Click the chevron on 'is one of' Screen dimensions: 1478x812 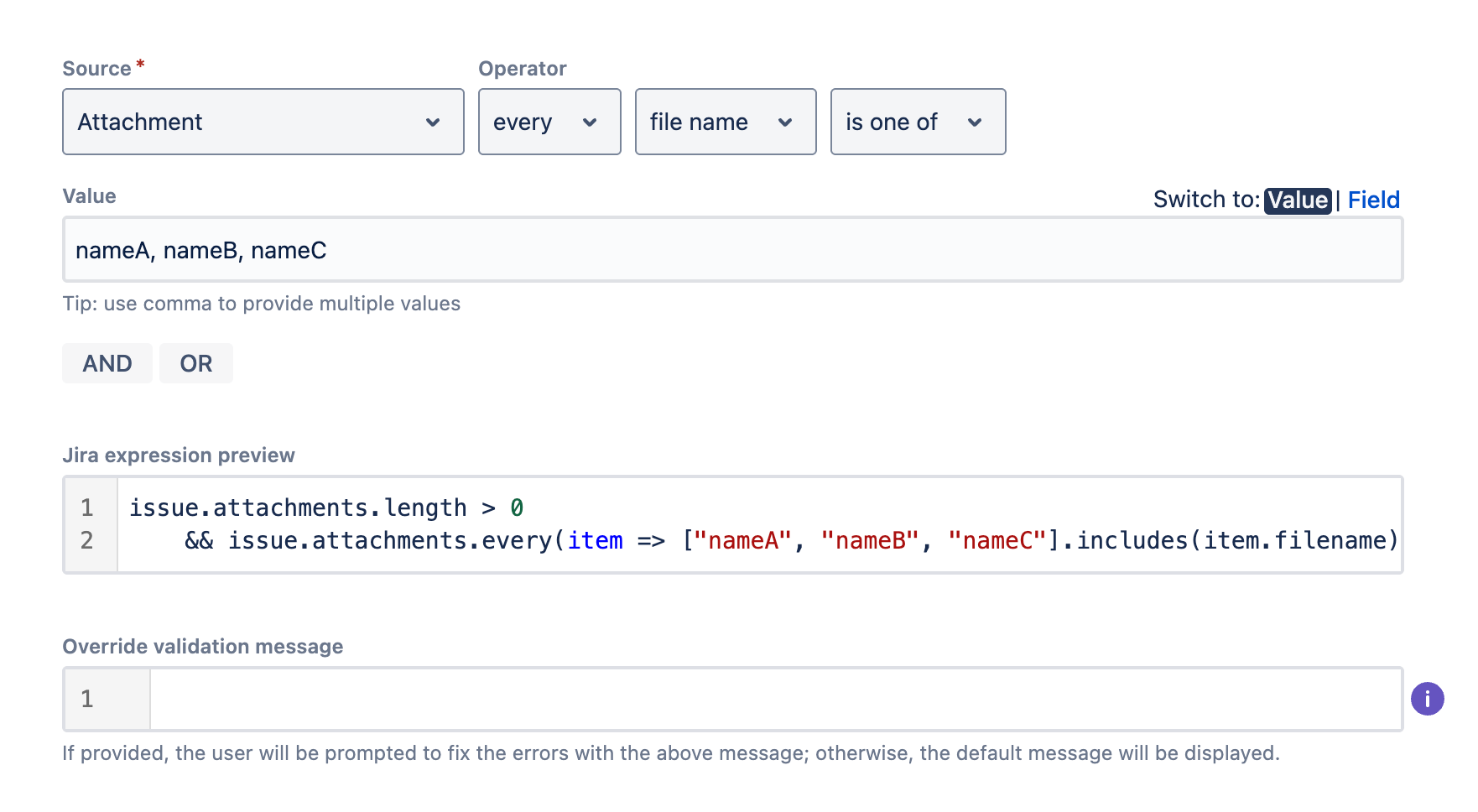[976, 122]
